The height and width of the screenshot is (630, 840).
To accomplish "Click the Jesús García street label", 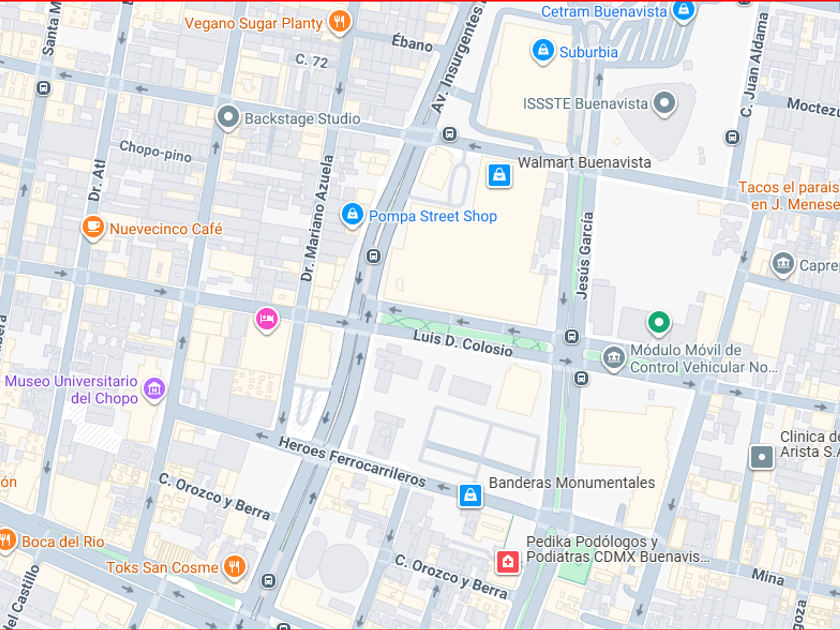I will click(585, 256).
